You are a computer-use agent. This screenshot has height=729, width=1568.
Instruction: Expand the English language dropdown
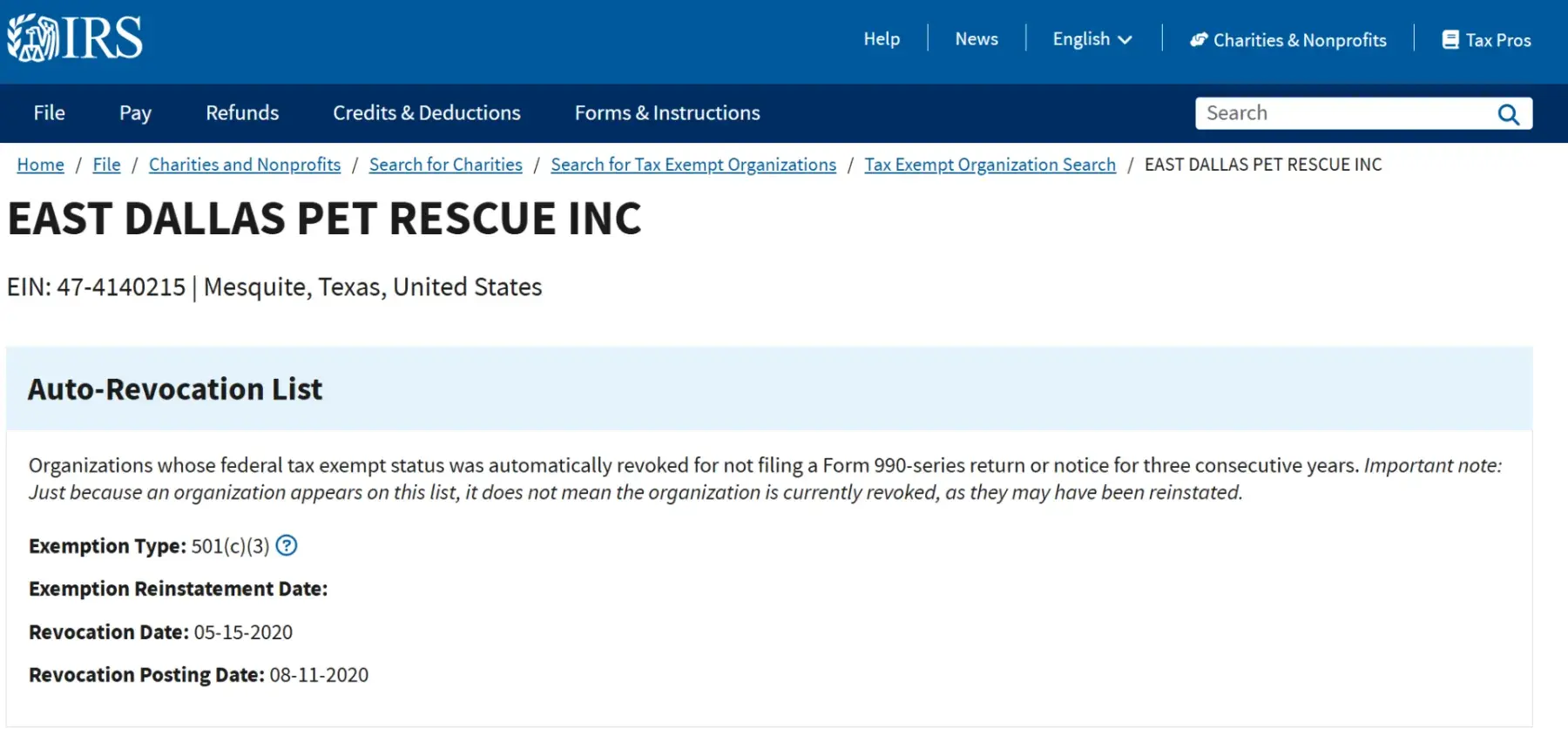coord(1092,39)
